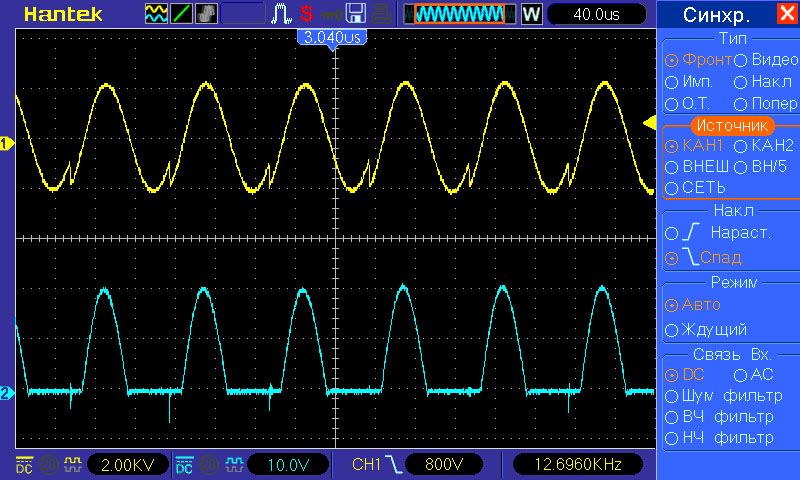Choose ВНЕШ external trigger source
Image resolution: width=800 pixels, height=480 pixels.
(x=697, y=167)
